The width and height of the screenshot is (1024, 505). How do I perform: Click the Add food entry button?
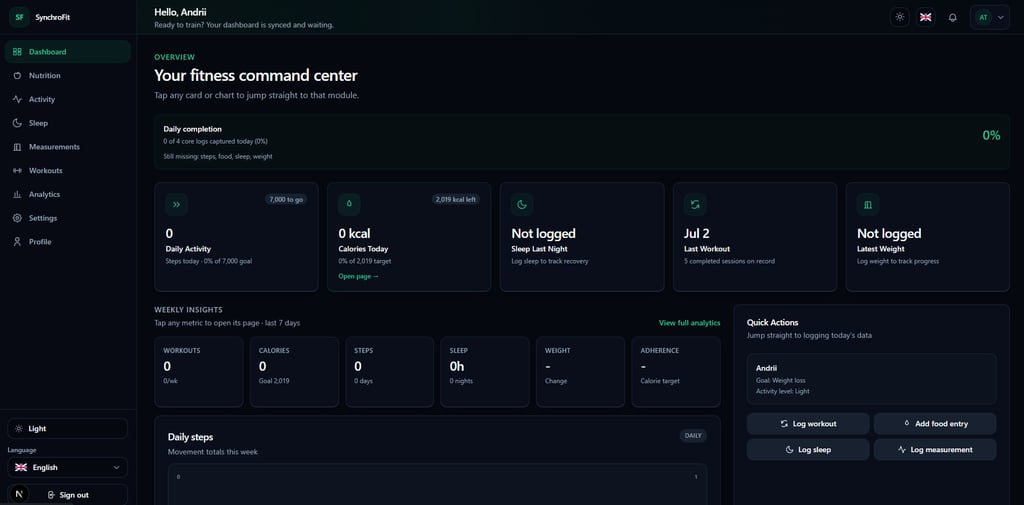(935, 424)
